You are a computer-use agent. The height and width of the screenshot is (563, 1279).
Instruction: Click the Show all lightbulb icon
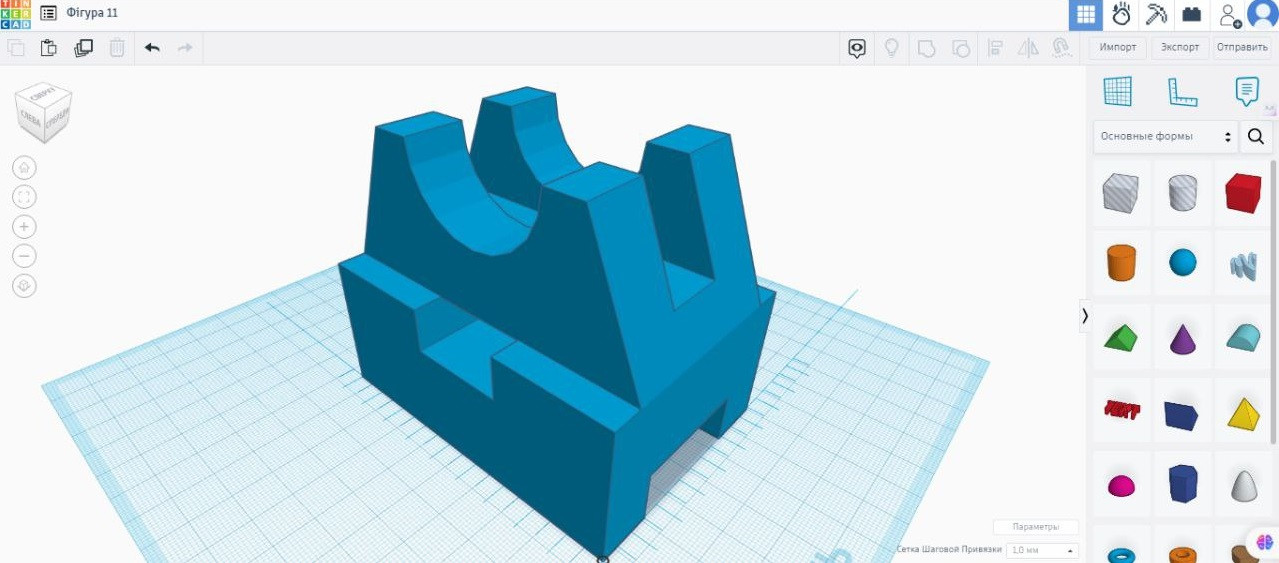[892, 48]
